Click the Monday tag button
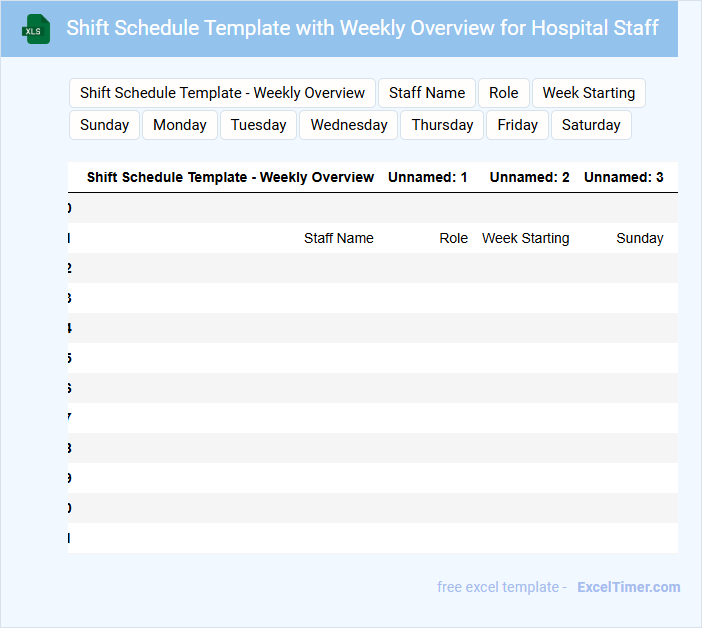The width and height of the screenshot is (702, 628). point(180,125)
